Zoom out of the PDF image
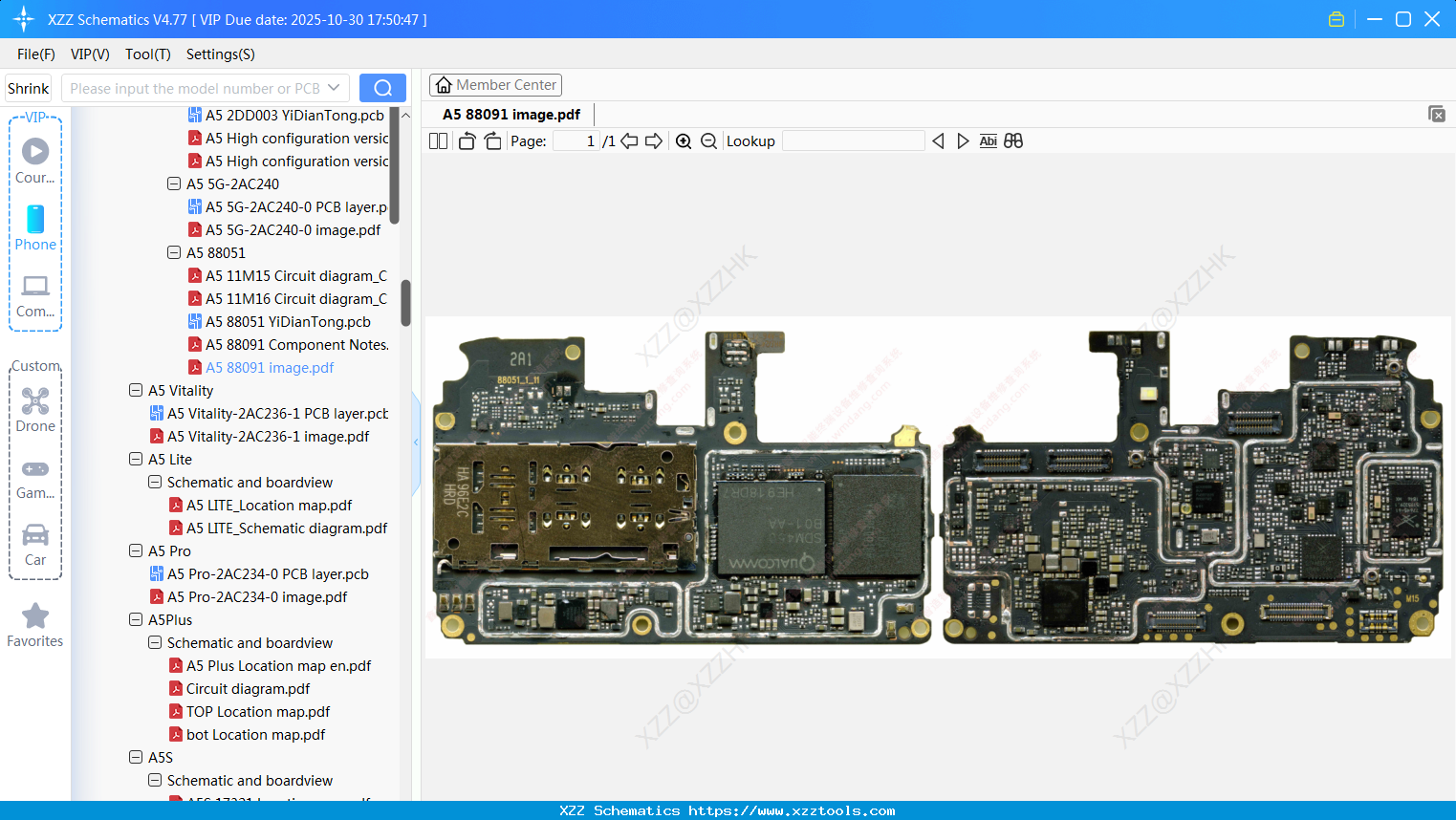This screenshot has width=1456, height=820. 708,141
